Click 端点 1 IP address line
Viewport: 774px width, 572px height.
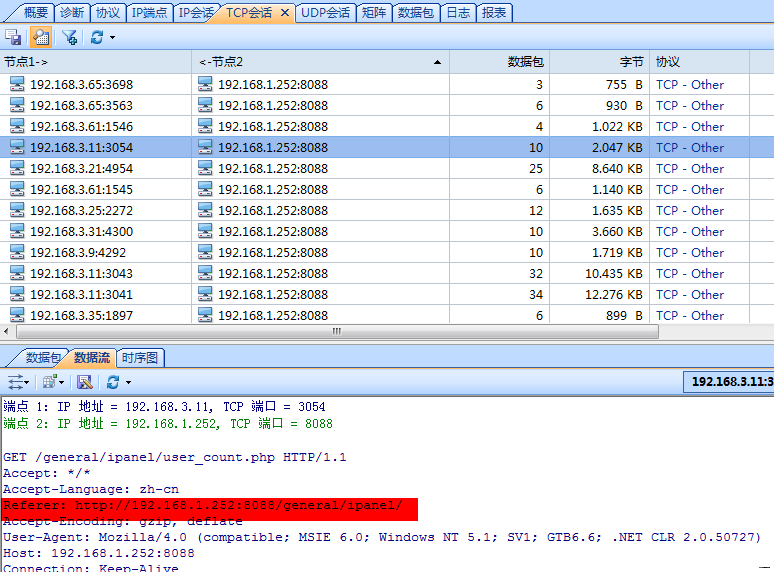[x=164, y=407]
